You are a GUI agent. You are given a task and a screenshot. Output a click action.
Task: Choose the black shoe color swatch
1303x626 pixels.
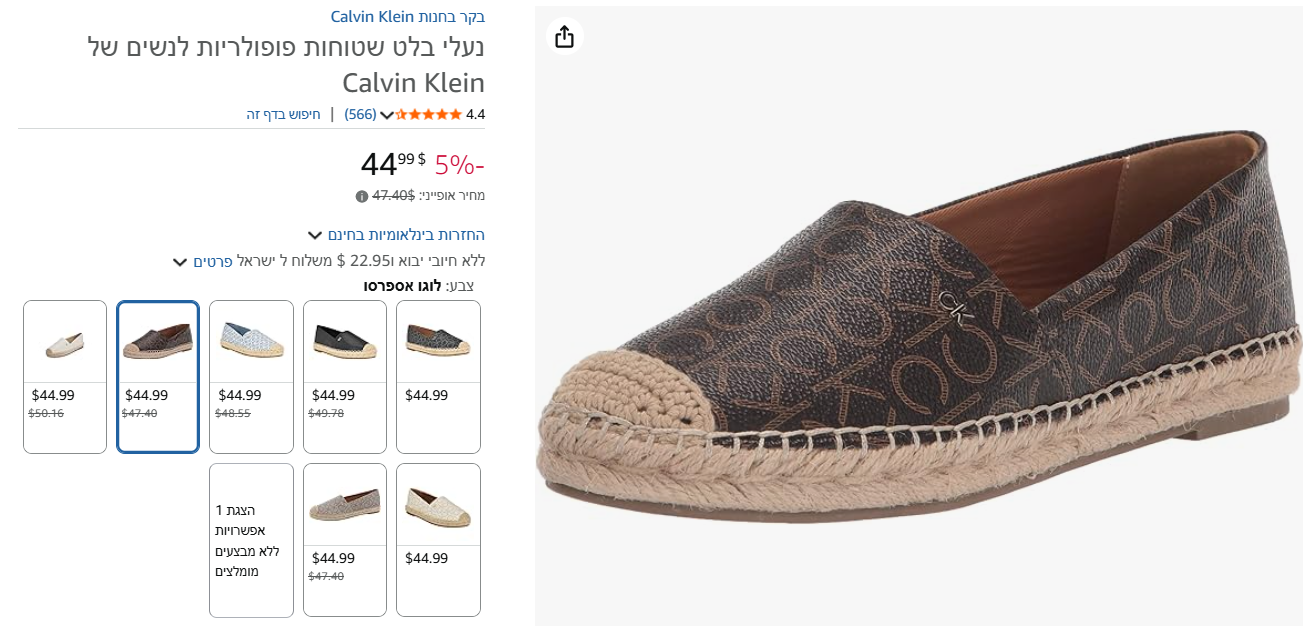[345, 376]
